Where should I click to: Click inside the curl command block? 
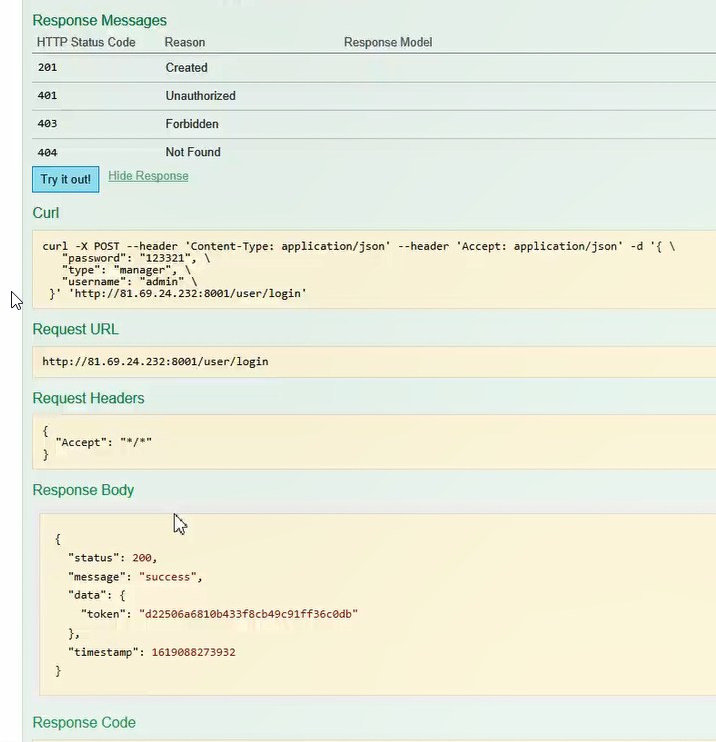point(360,269)
